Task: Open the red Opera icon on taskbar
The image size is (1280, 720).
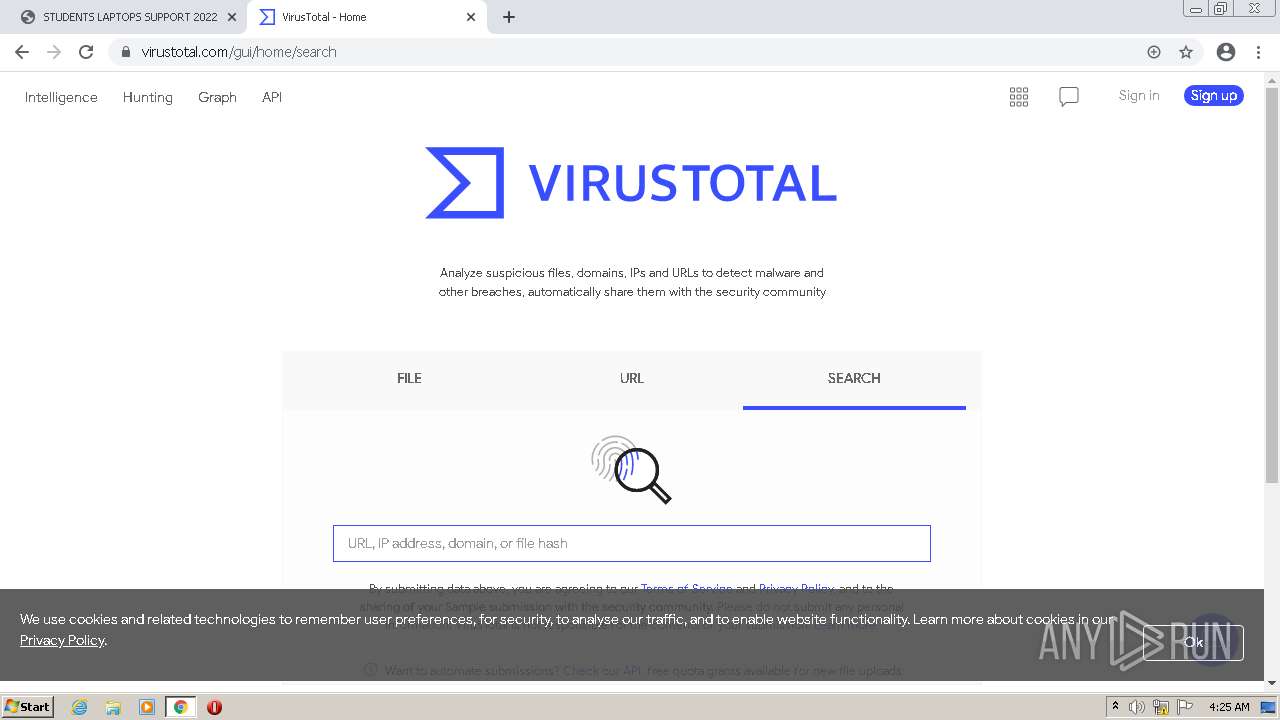Action: [214, 707]
